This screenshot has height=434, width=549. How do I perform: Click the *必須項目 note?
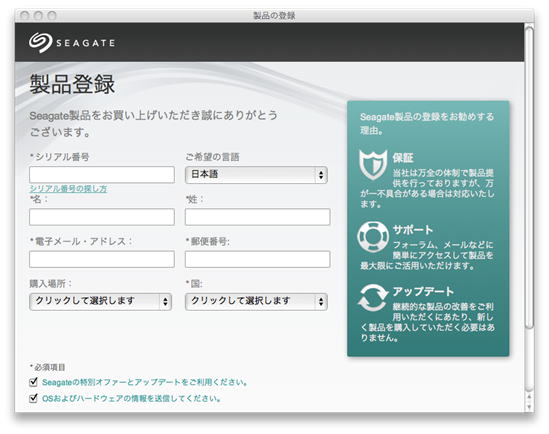(x=48, y=367)
